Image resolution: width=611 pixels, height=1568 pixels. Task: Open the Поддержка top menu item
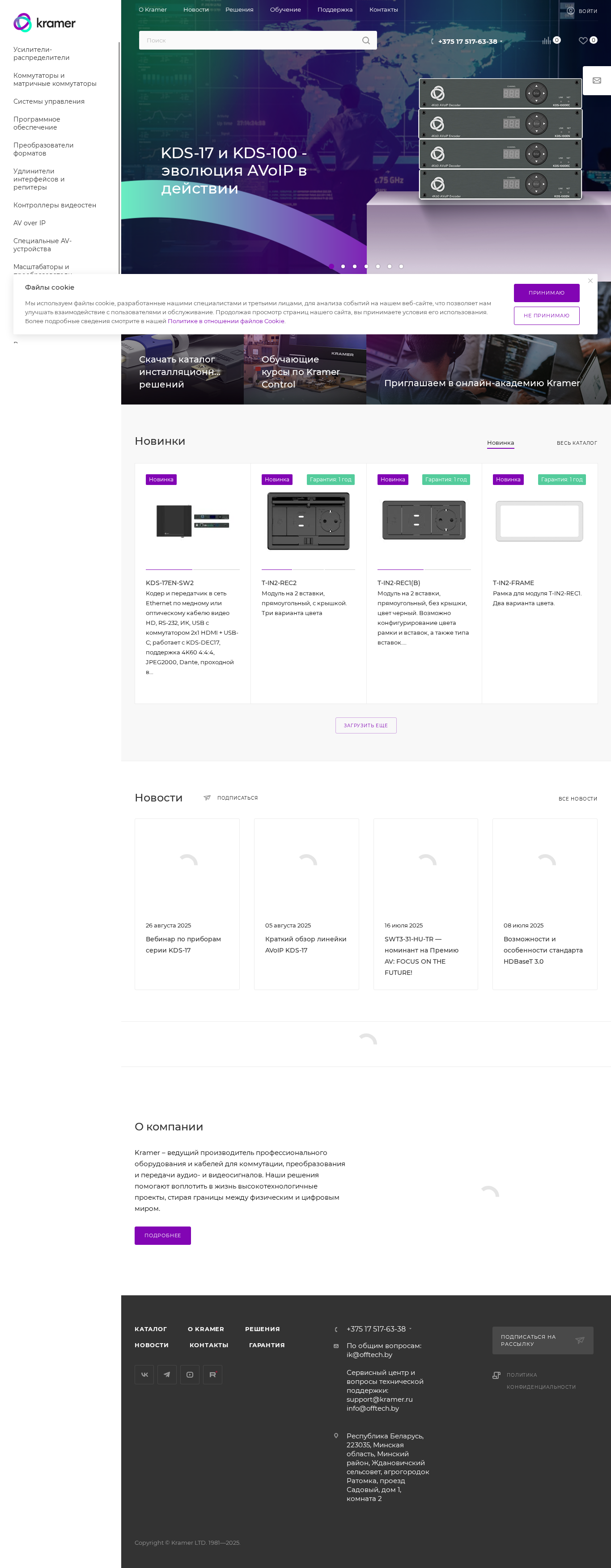(x=335, y=10)
